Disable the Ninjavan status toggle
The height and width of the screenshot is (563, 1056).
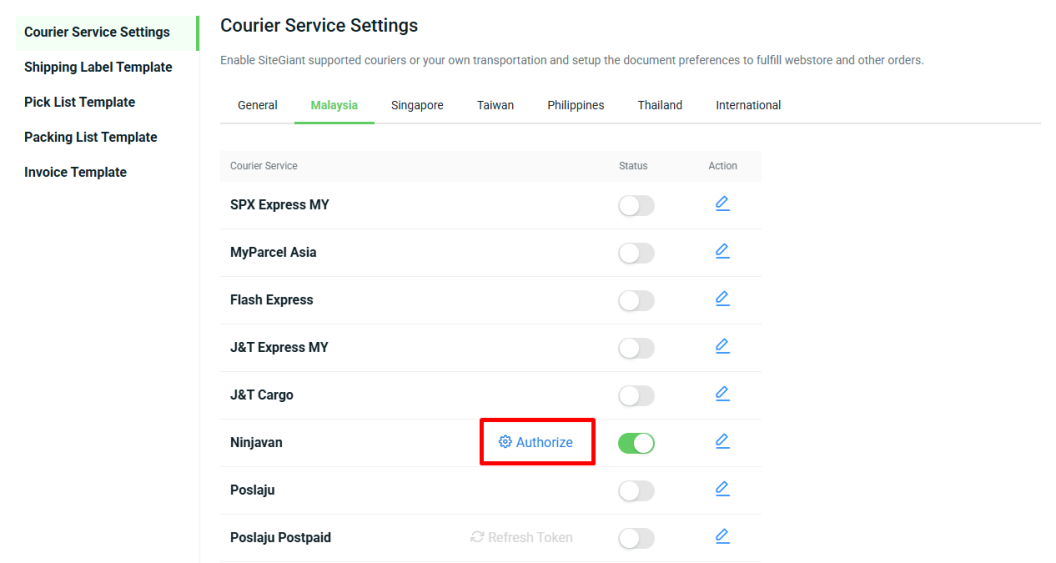point(636,443)
